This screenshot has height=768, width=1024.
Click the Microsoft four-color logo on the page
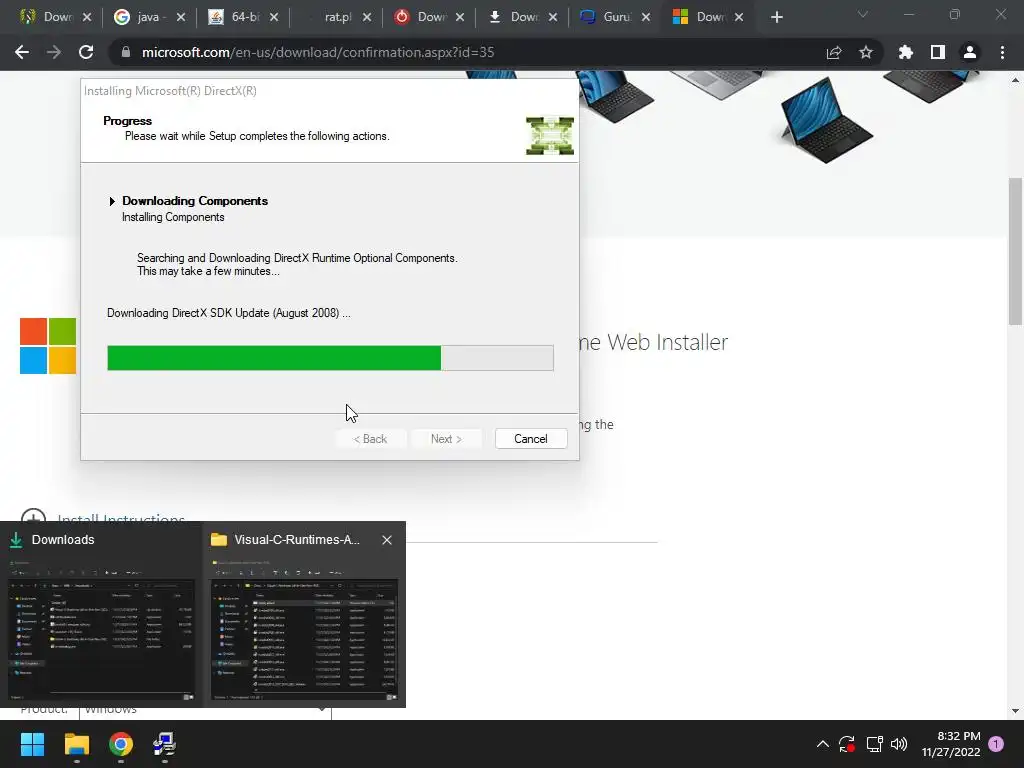48,345
